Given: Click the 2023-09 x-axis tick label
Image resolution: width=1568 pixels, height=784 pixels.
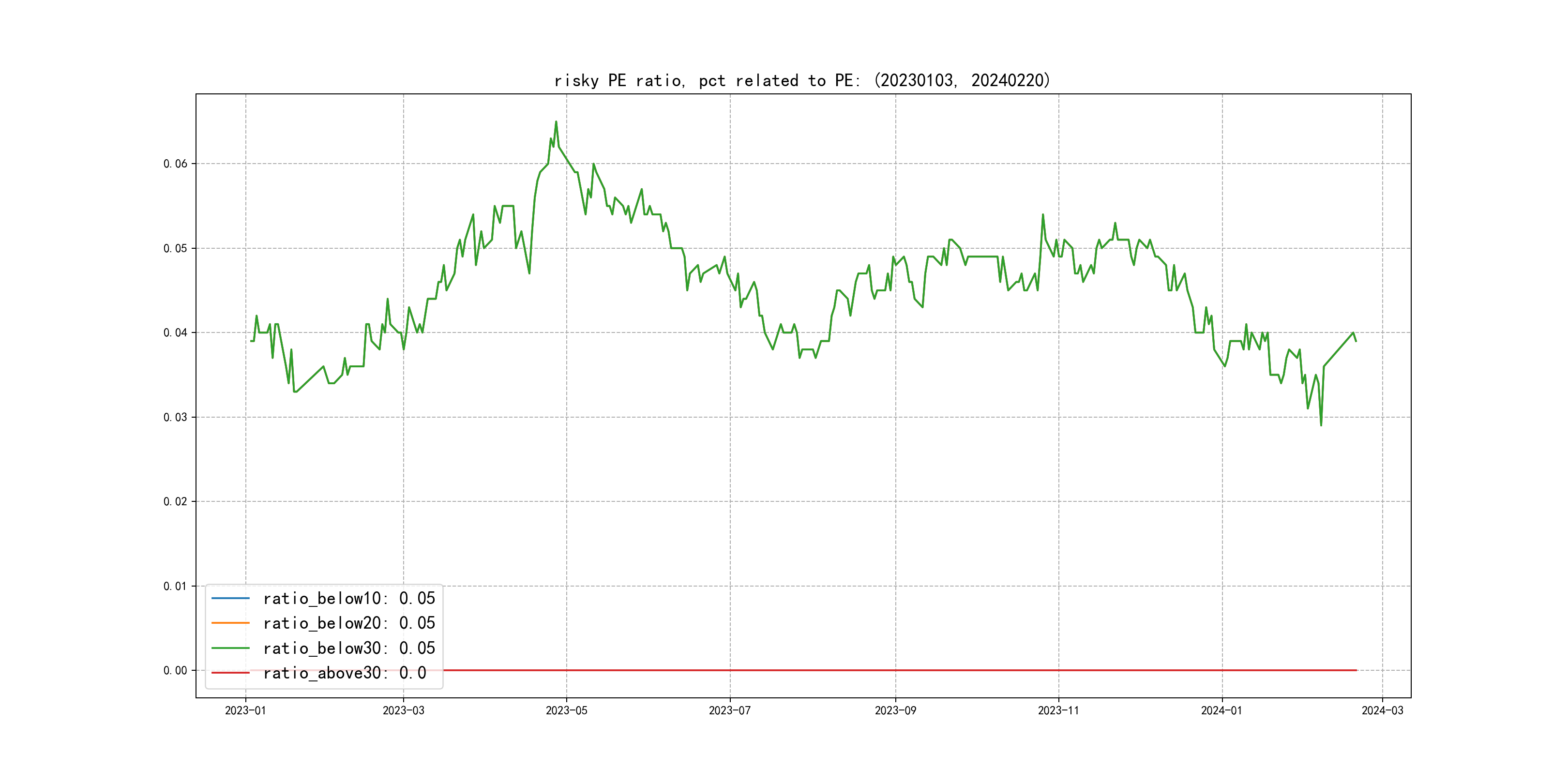Looking at the screenshot, I should 895,710.
